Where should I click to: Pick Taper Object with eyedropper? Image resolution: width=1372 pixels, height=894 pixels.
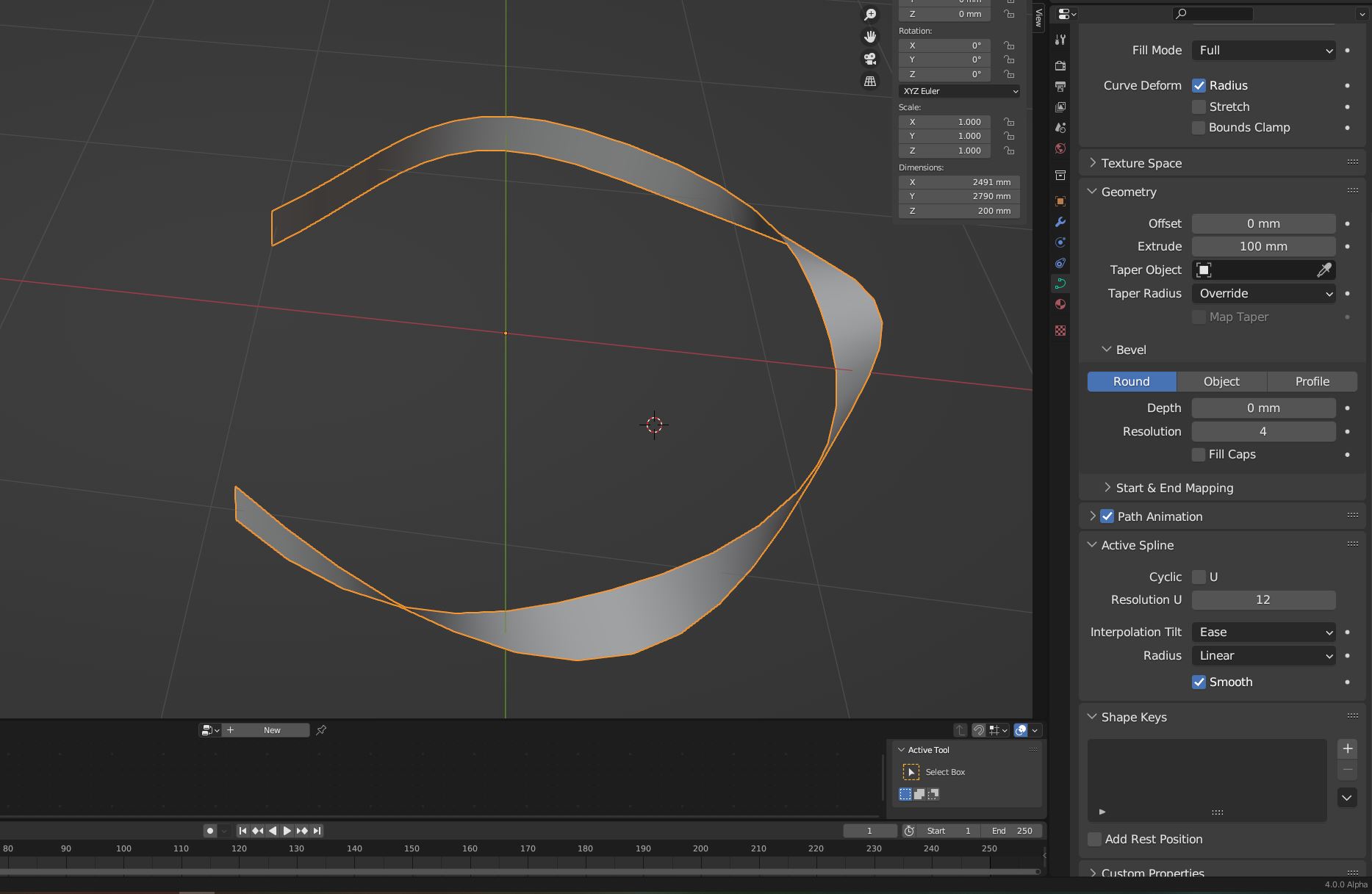coord(1323,270)
